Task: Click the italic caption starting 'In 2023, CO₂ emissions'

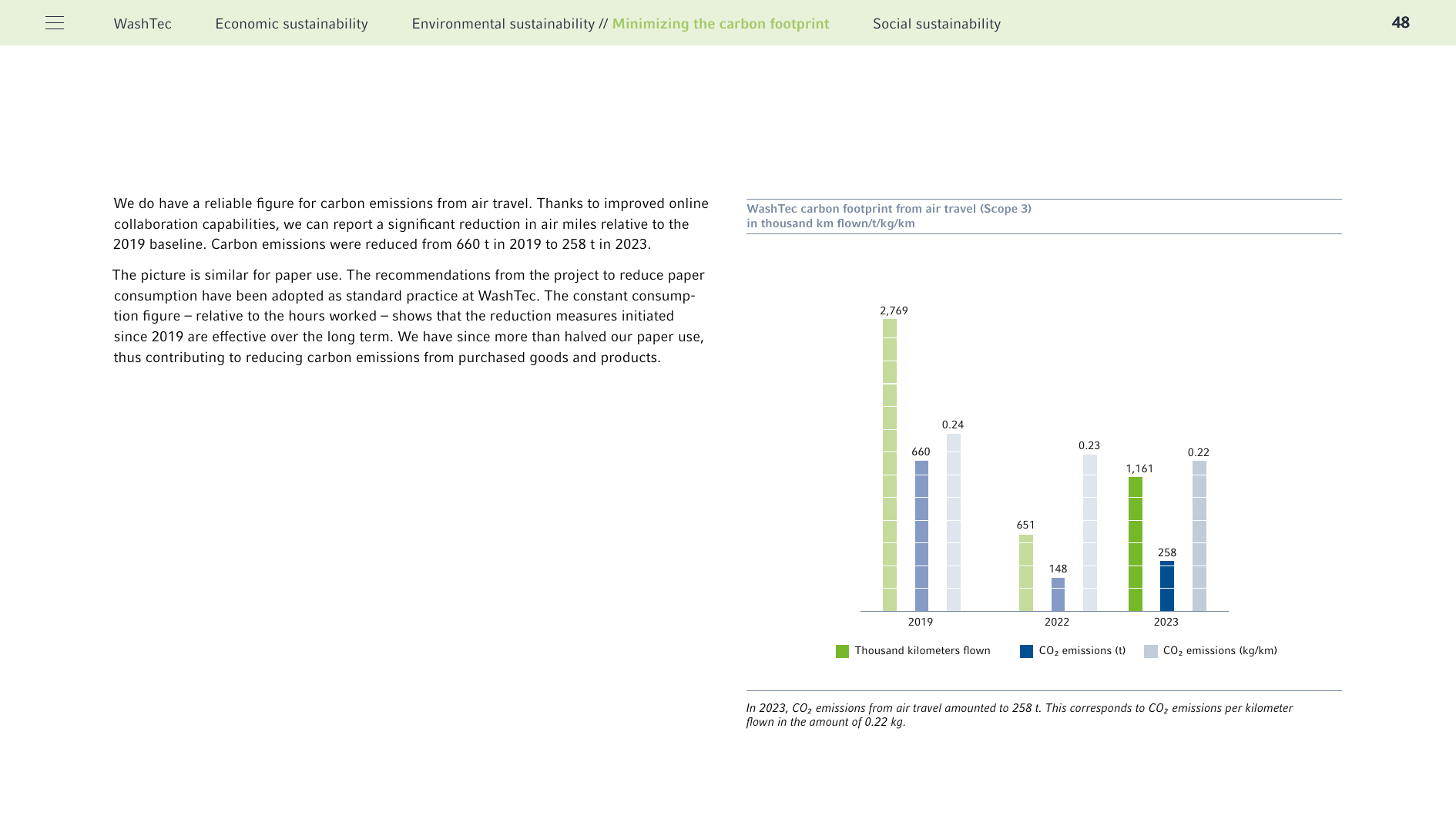Action: [1019, 715]
